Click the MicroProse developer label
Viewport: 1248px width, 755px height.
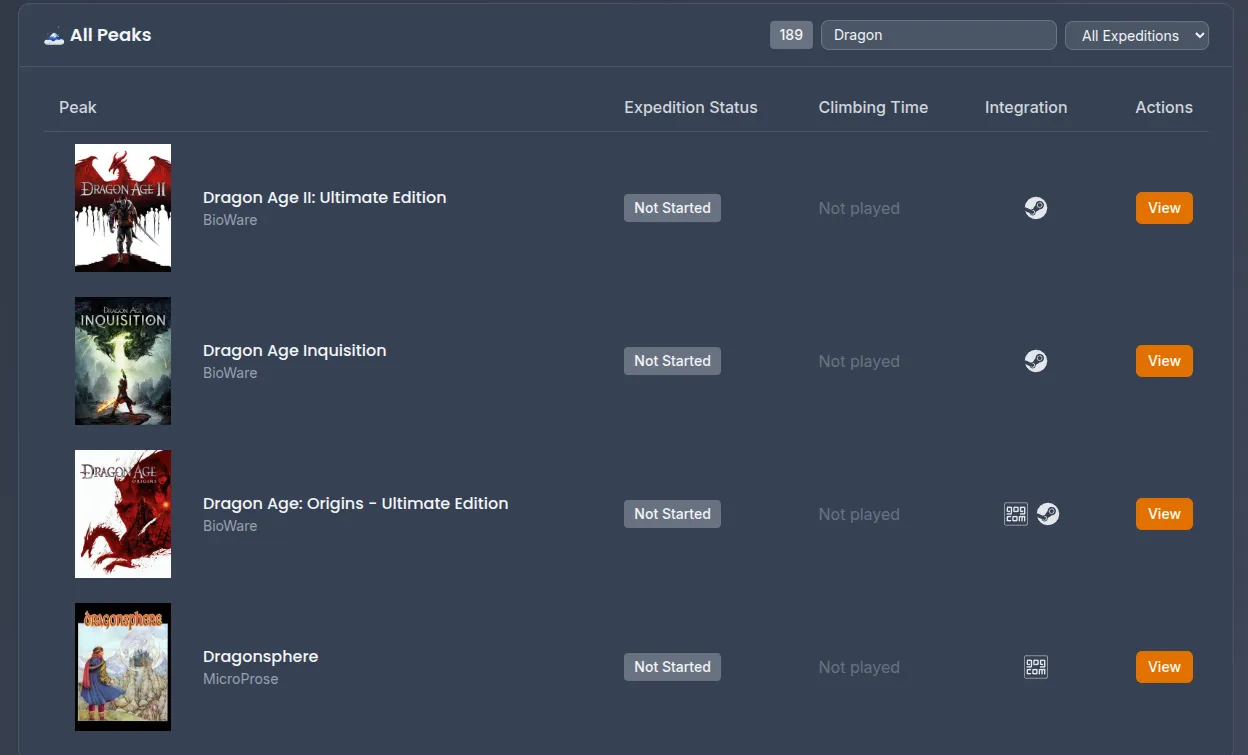click(x=241, y=679)
